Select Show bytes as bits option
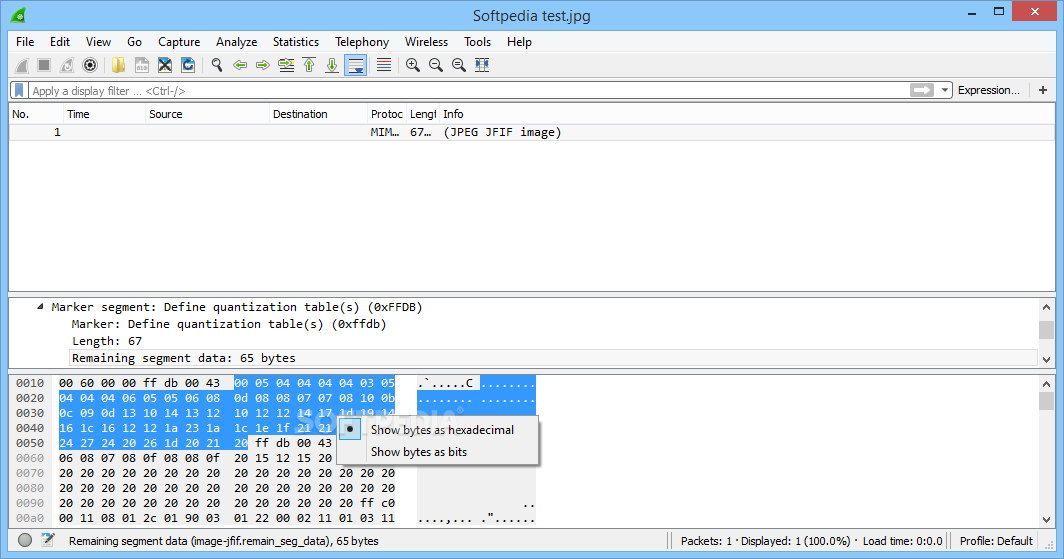 (438, 452)
